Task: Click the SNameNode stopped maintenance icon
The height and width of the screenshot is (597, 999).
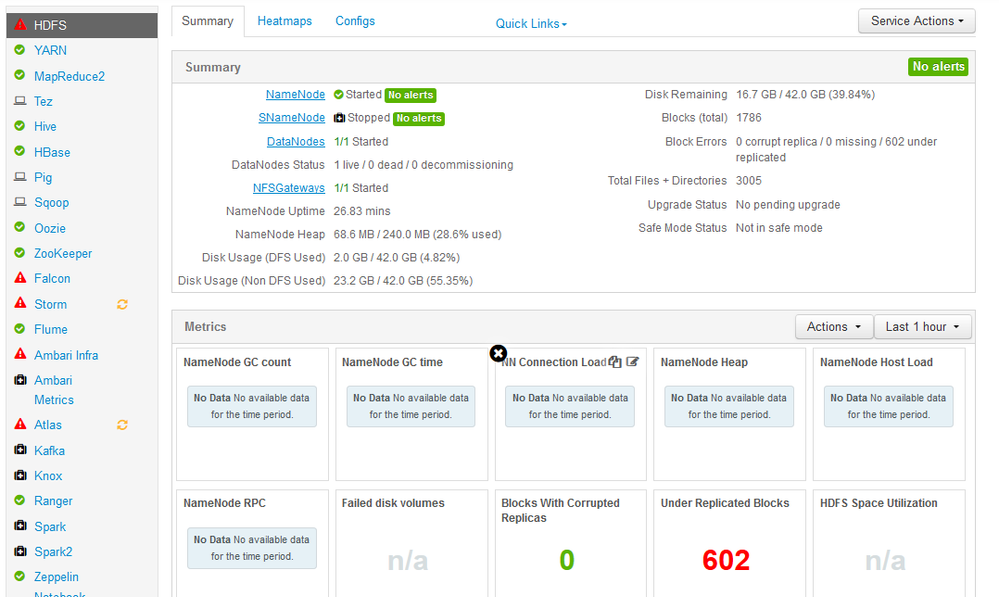Action: tap(340, 118)
